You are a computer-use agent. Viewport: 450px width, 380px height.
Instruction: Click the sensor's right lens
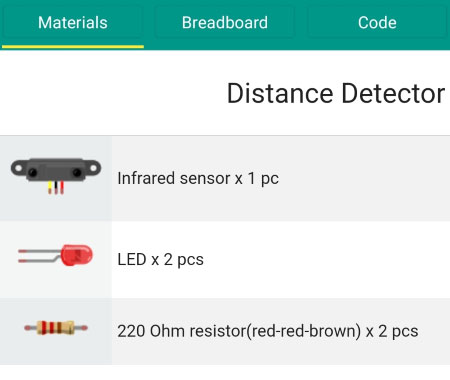77,172
